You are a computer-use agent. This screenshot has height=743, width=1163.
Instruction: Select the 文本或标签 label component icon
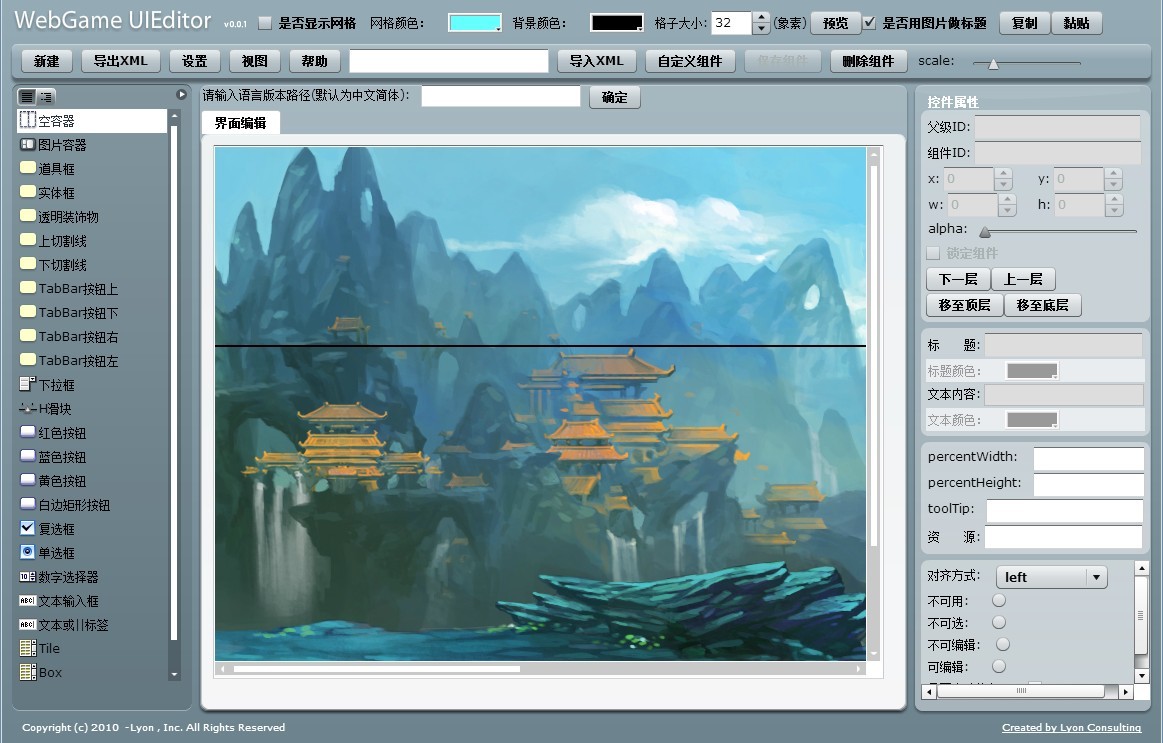coord(27,624)
